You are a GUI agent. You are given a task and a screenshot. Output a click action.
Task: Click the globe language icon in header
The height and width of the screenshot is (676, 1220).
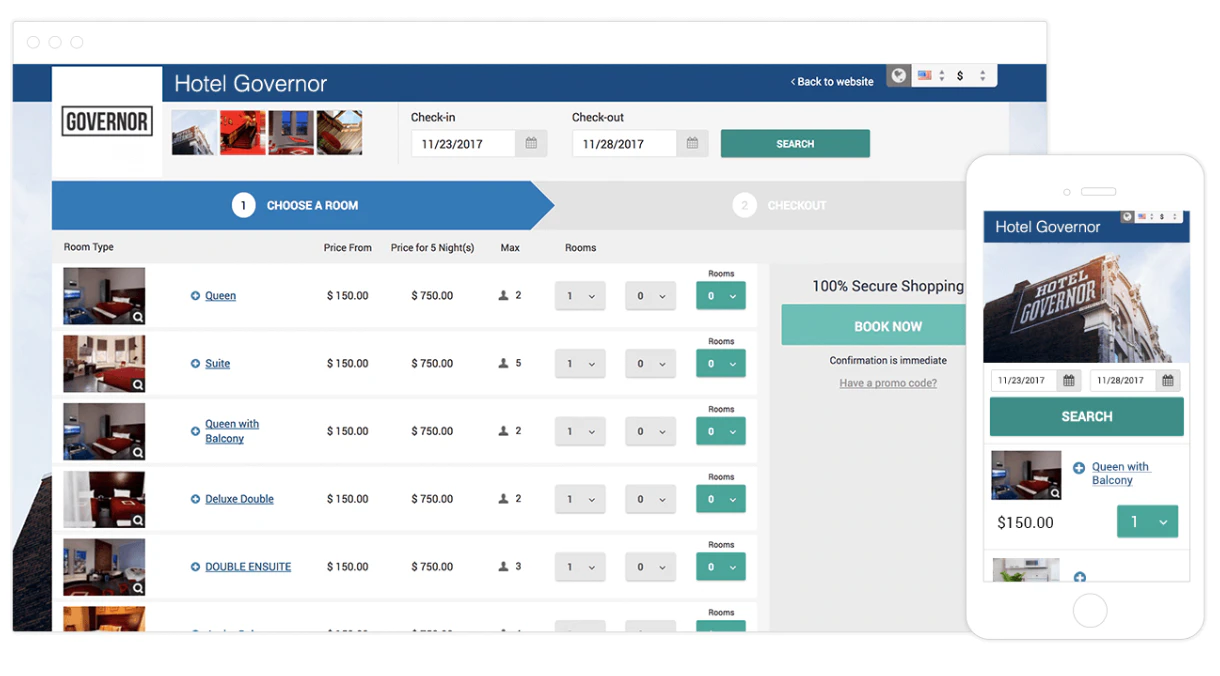(x=899, y=76)
